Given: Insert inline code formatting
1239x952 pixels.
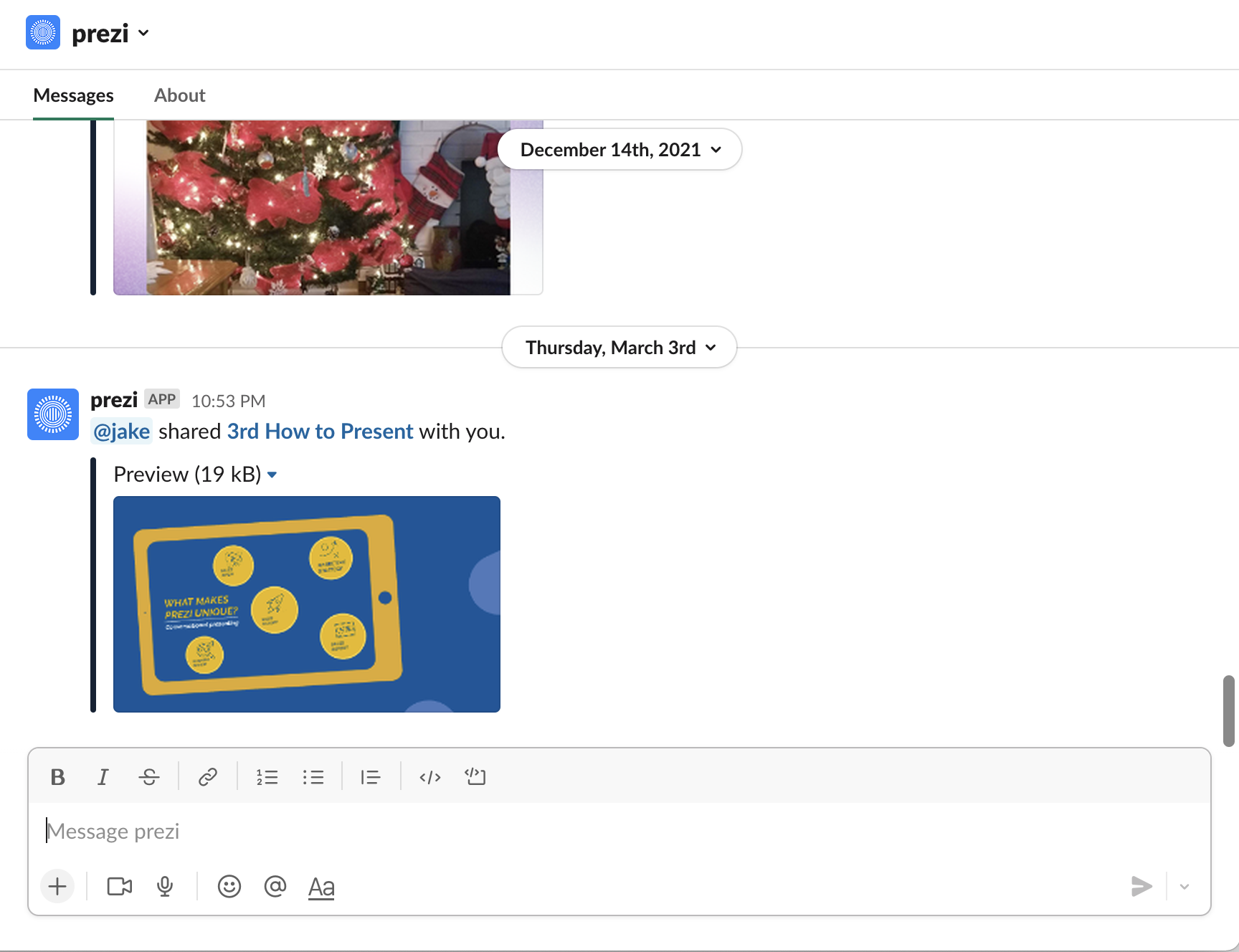Looking at the screenshot, I should 429,777.
